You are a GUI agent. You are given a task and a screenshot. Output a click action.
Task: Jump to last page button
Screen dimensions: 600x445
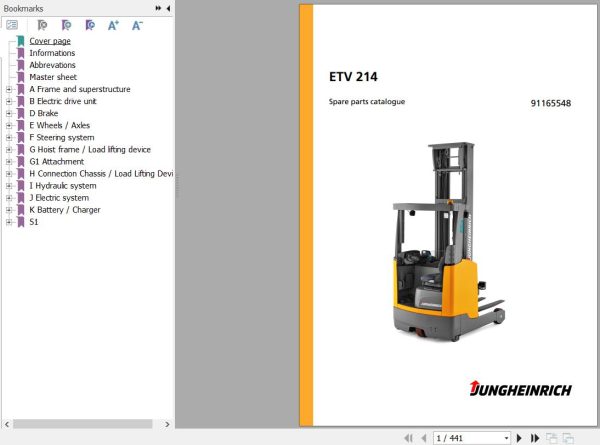[x=535, y=438]
